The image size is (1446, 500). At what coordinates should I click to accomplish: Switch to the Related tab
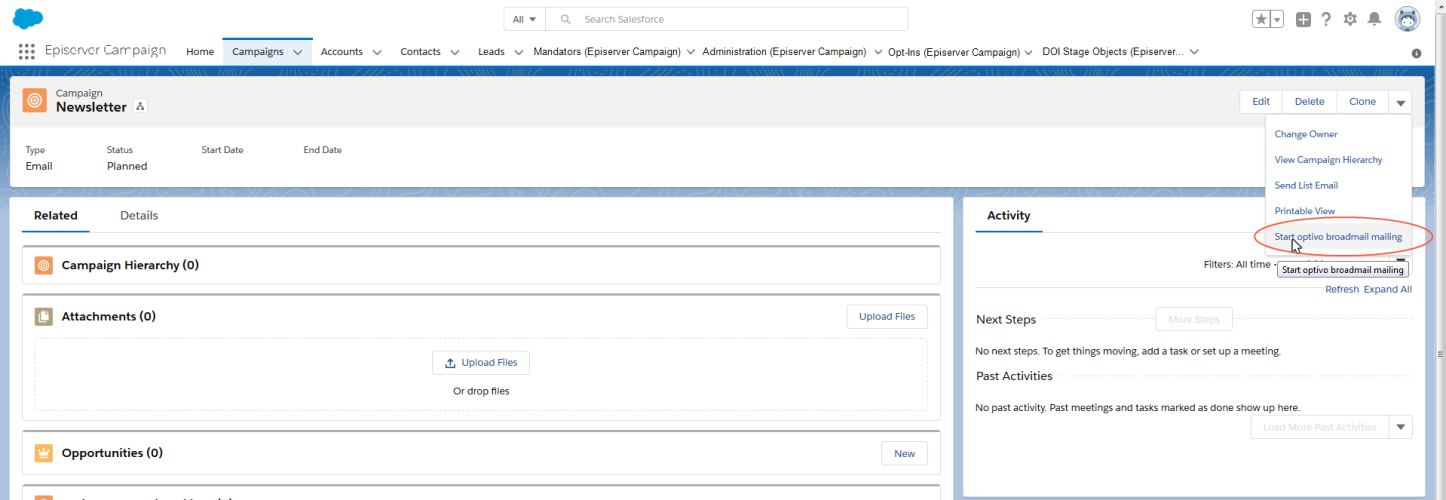click(x=56, y=215)
